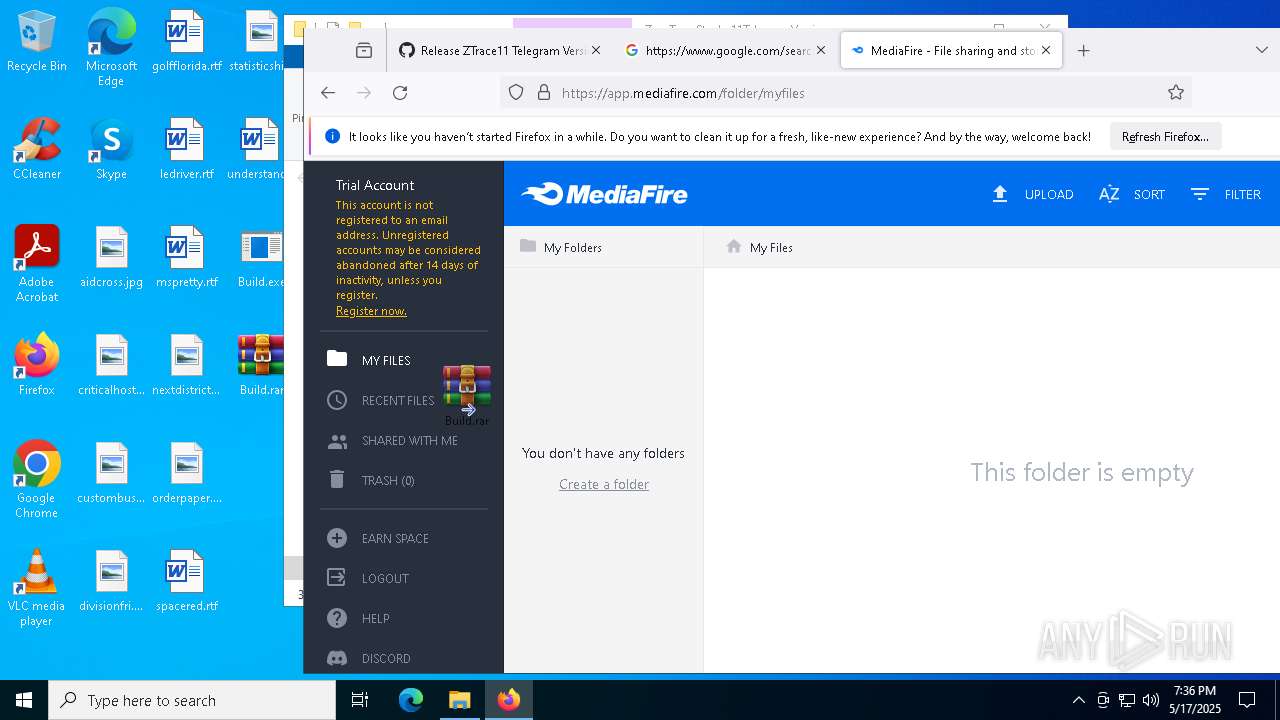Click My Files breadcrumb home
Viewport: 1280px width, 720px height.
[x=759, y=247]
